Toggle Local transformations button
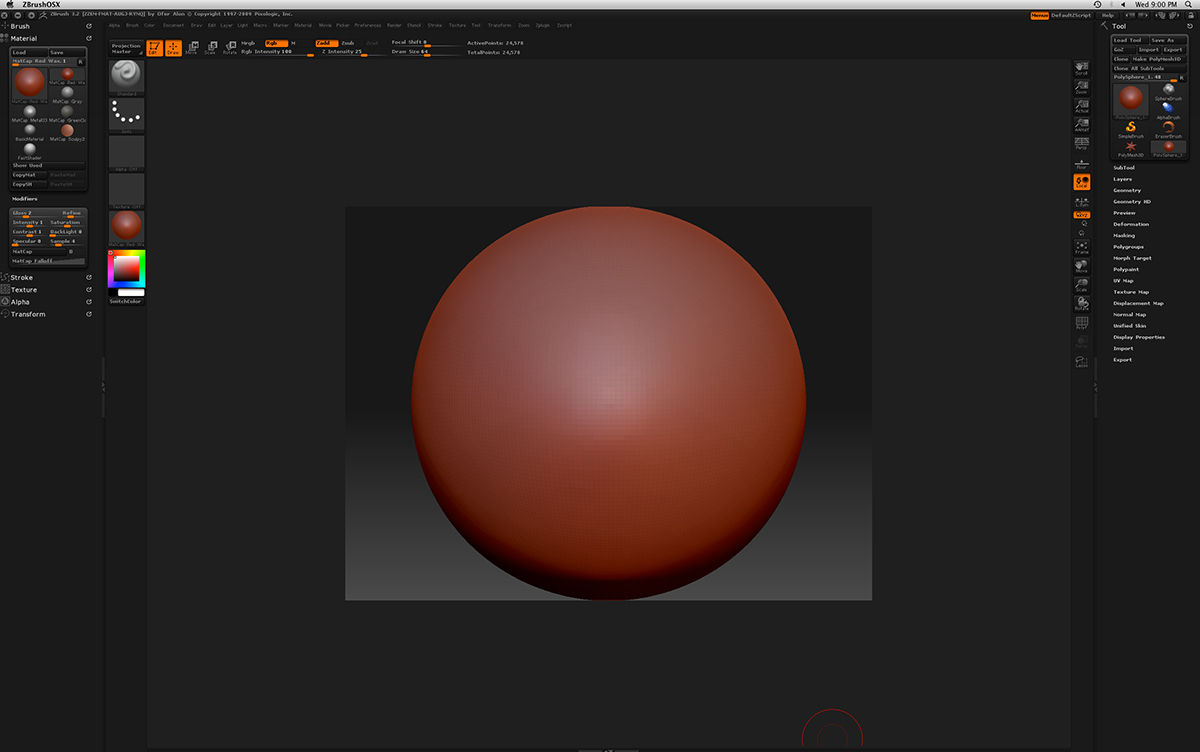The image size is (1200, 752). click(1081, 182)
